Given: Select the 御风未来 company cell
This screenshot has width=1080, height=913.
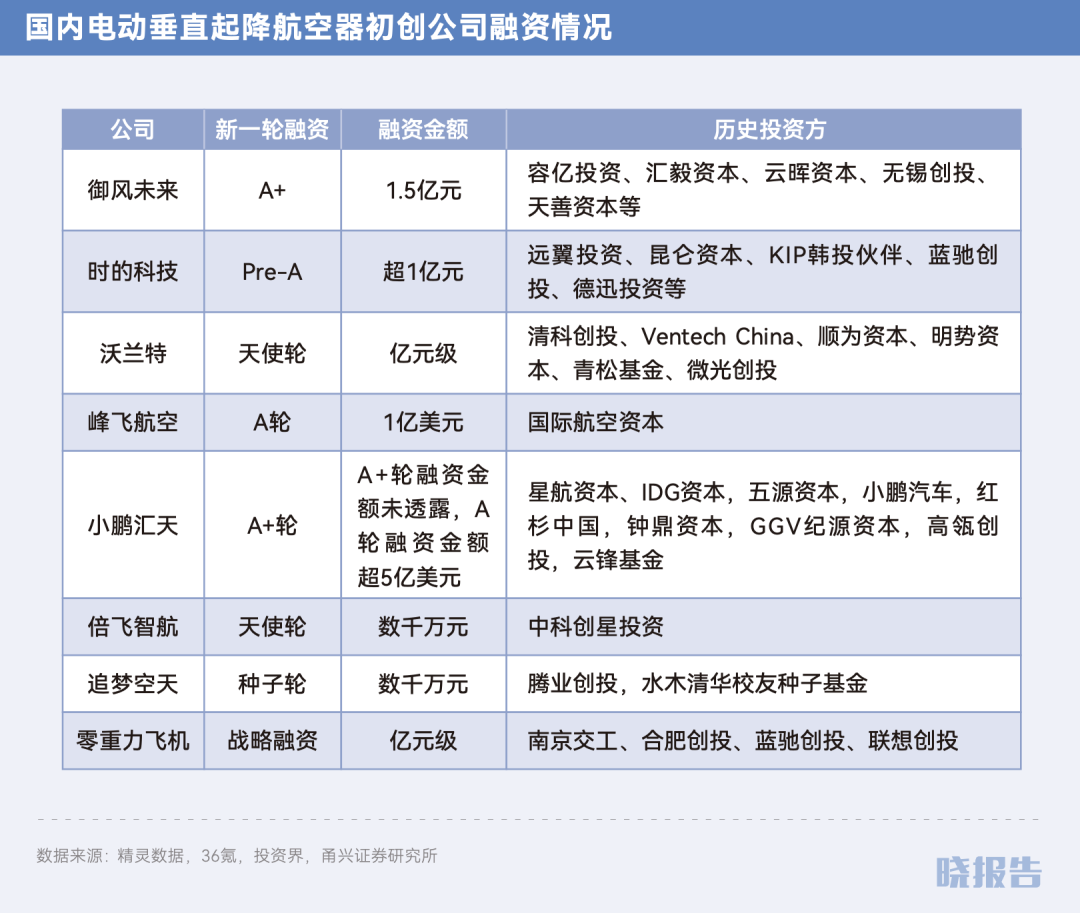Looking at the screenshot, I should 133,190.
